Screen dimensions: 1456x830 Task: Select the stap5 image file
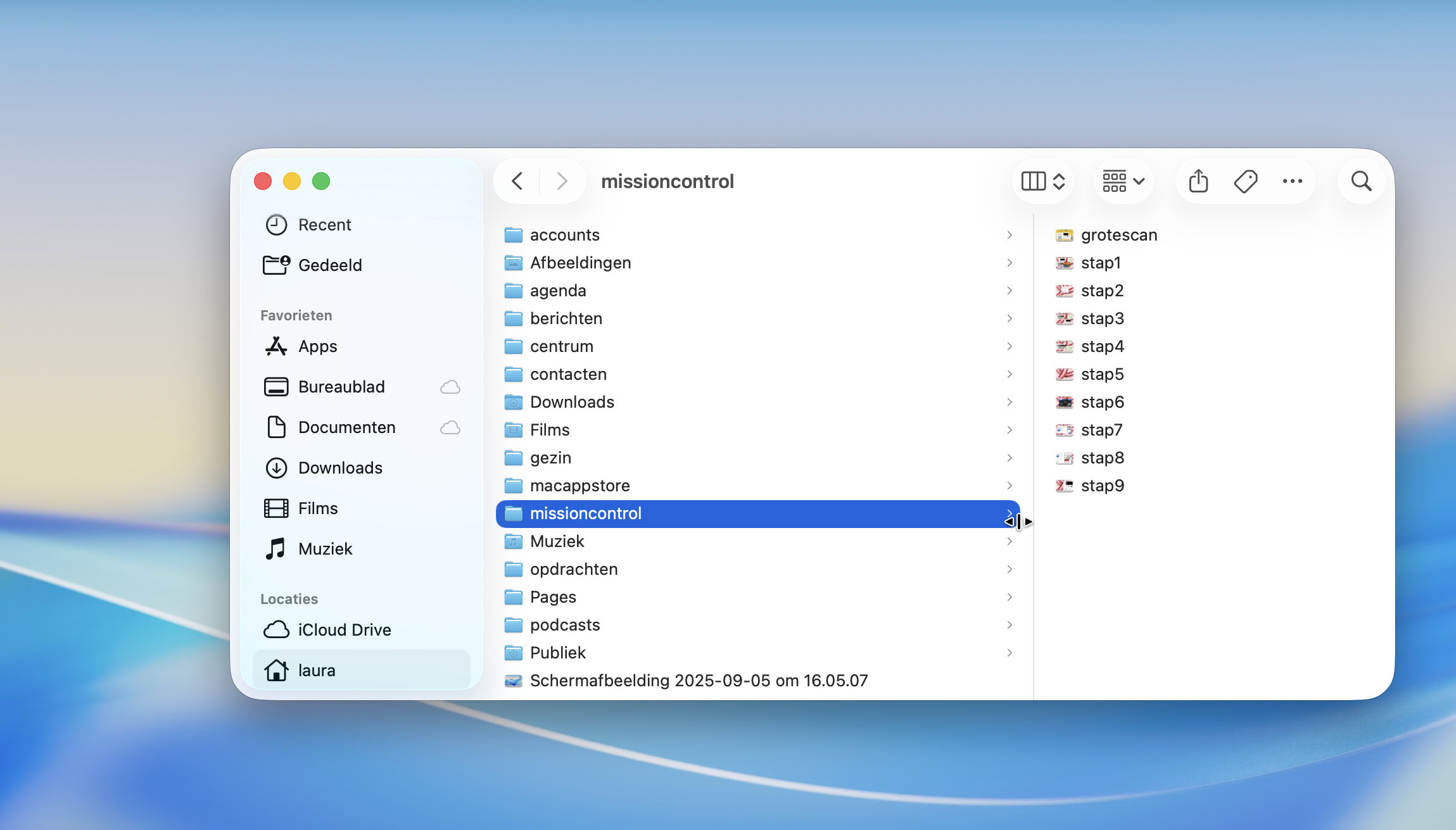click(x=1102, y=374)
